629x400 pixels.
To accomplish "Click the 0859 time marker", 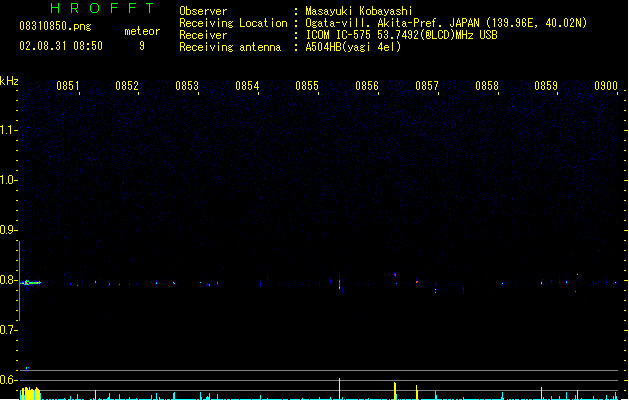I will [x=546, y=86].
